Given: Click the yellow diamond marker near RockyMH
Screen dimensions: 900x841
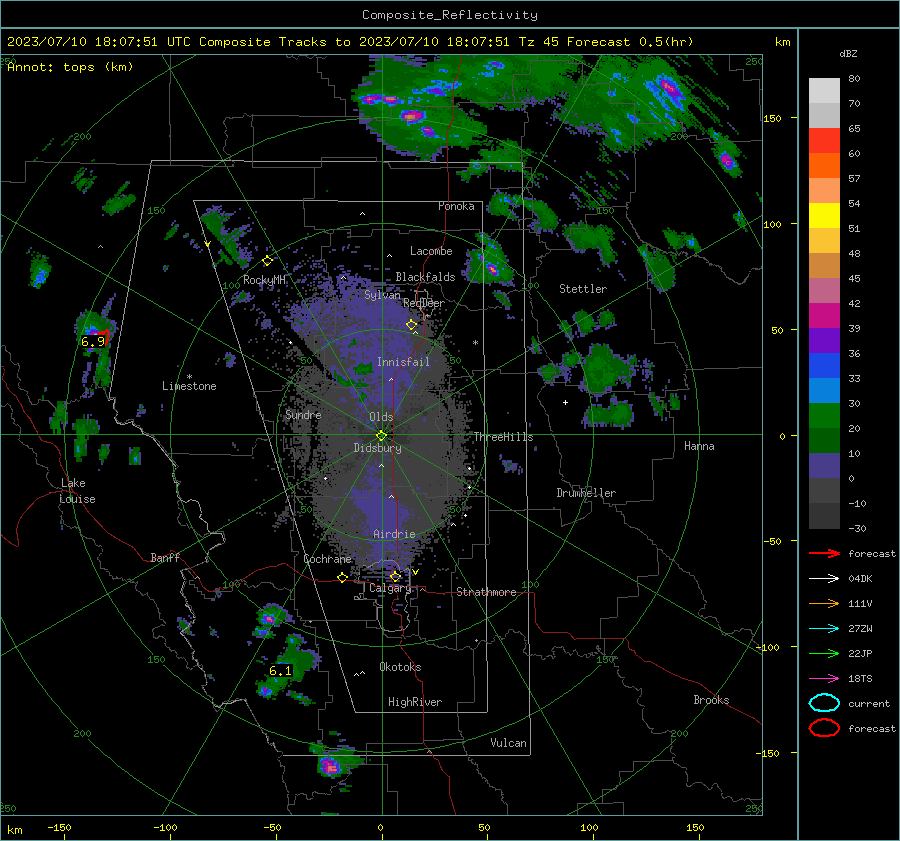Looking at the screenshot, I should pos(267,261).
